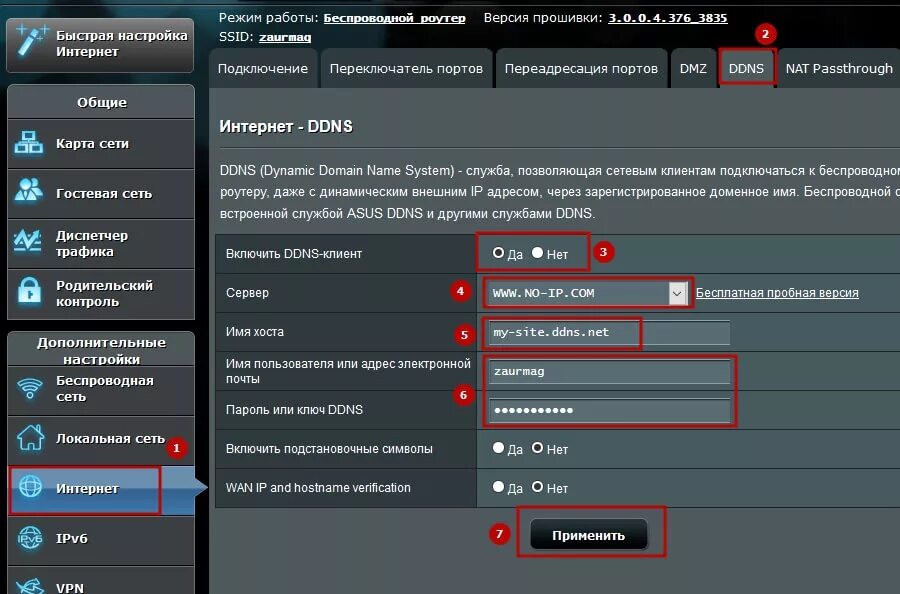Screen dimensions: 900x594
Task: Enable DDNS client with Да radio
Action: tap(498, 253)
